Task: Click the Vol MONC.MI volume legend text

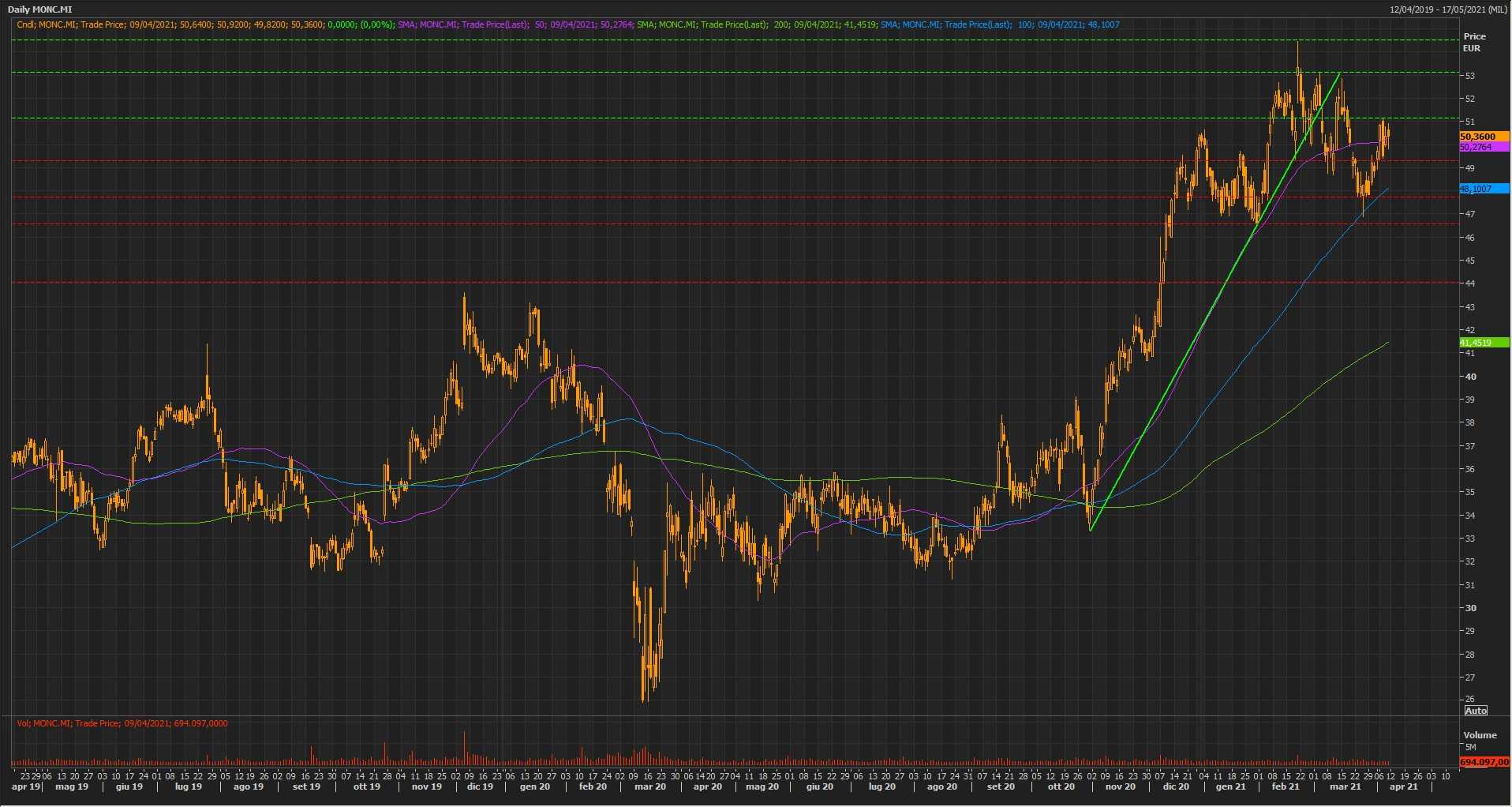Action: coord(122,723)
